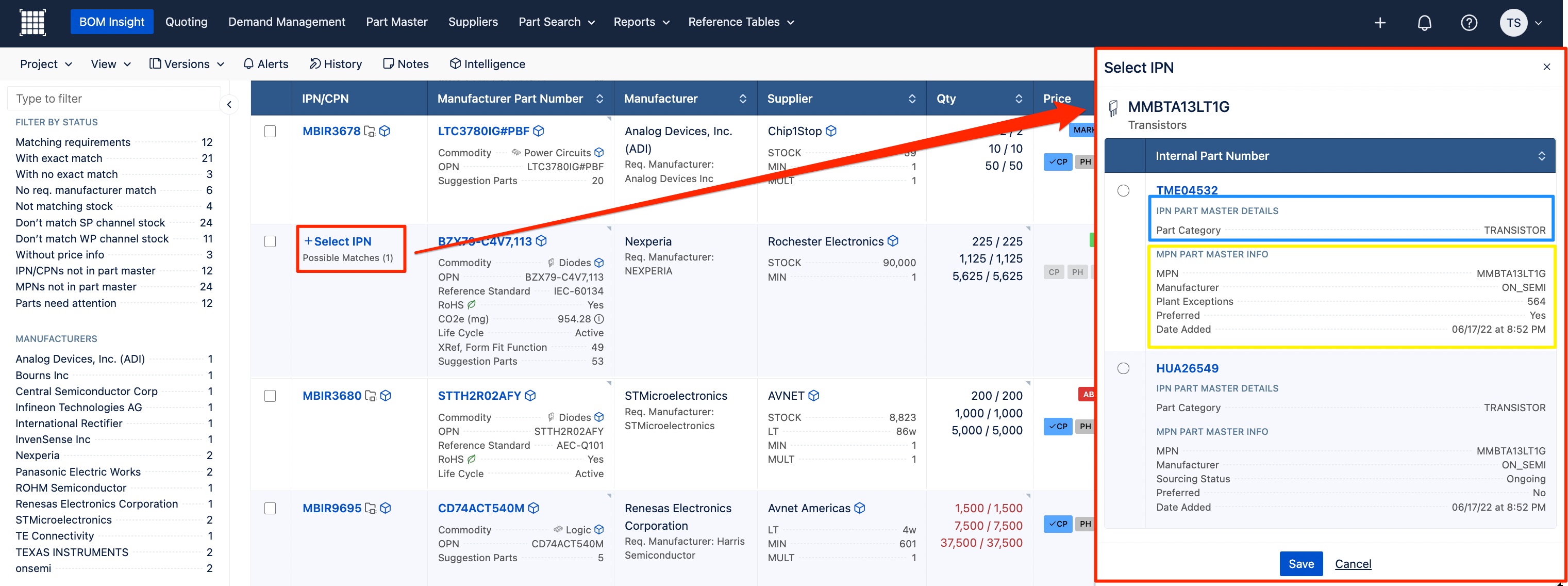Check the Select IPN row checkbox

click(x=270, y=241)
